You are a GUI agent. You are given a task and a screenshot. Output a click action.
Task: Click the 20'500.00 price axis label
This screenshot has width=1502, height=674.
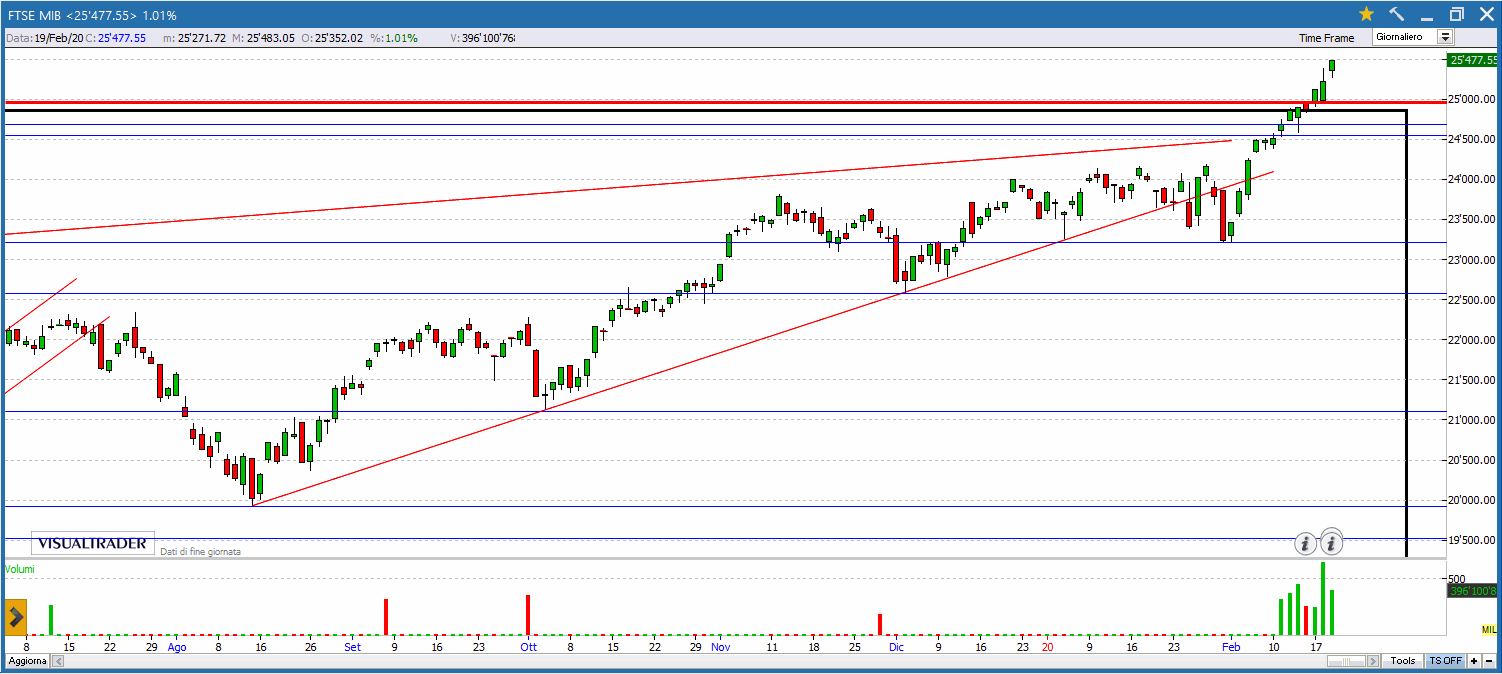(x=1474, y=460)
